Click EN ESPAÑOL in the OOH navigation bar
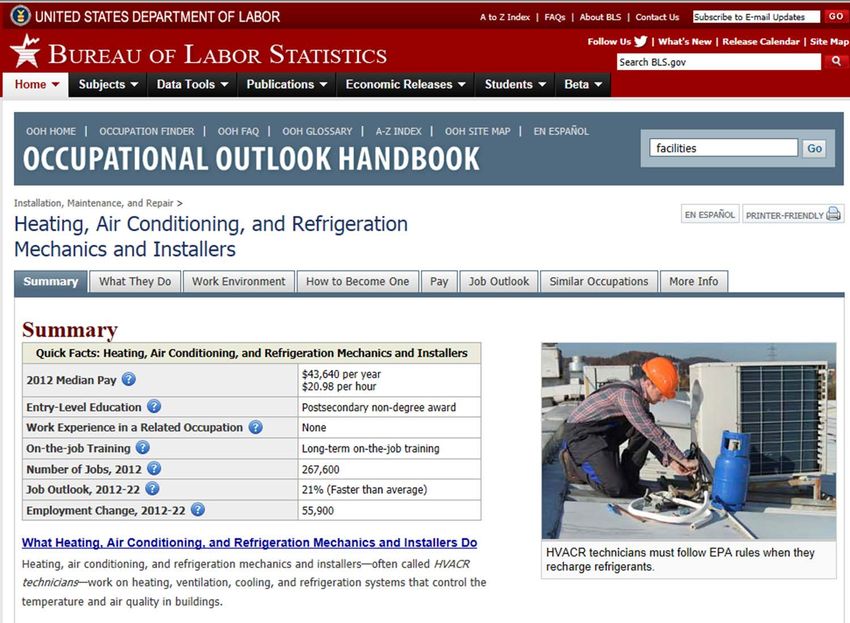850x623 pixels. point(561,131)
